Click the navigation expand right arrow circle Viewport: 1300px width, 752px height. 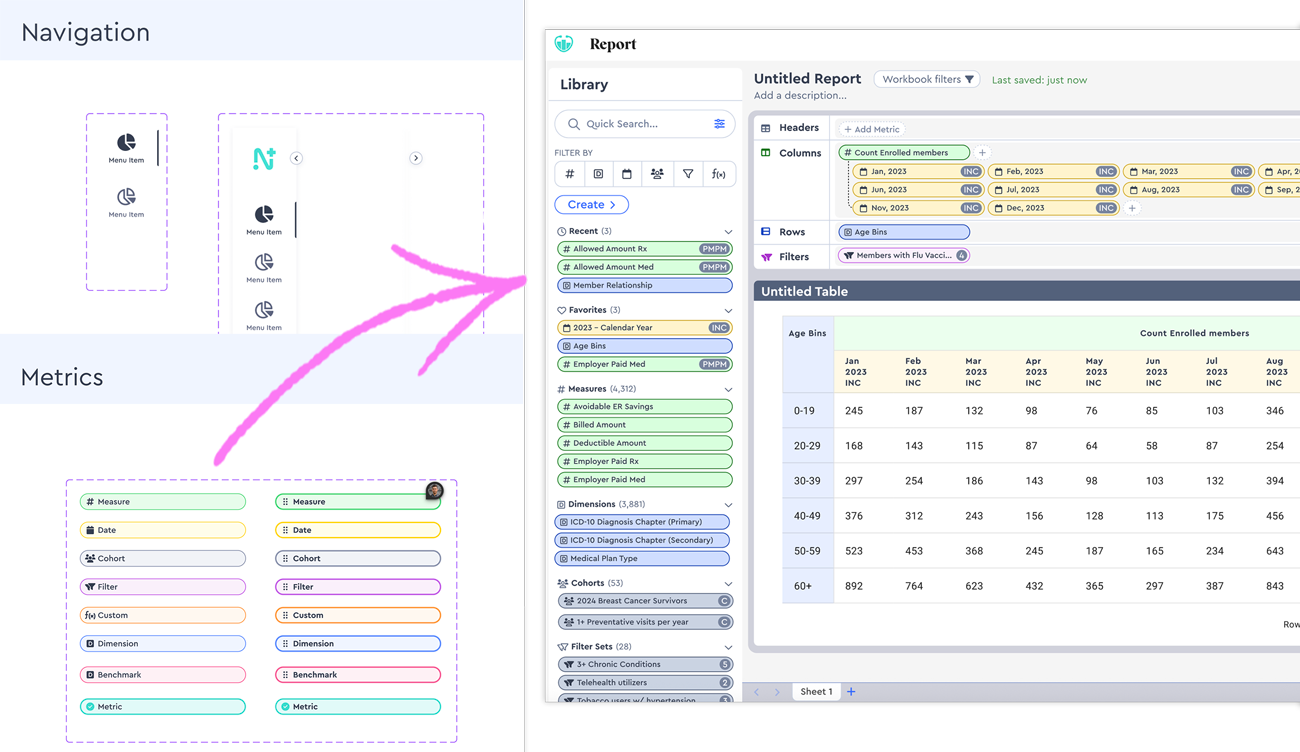416,158
